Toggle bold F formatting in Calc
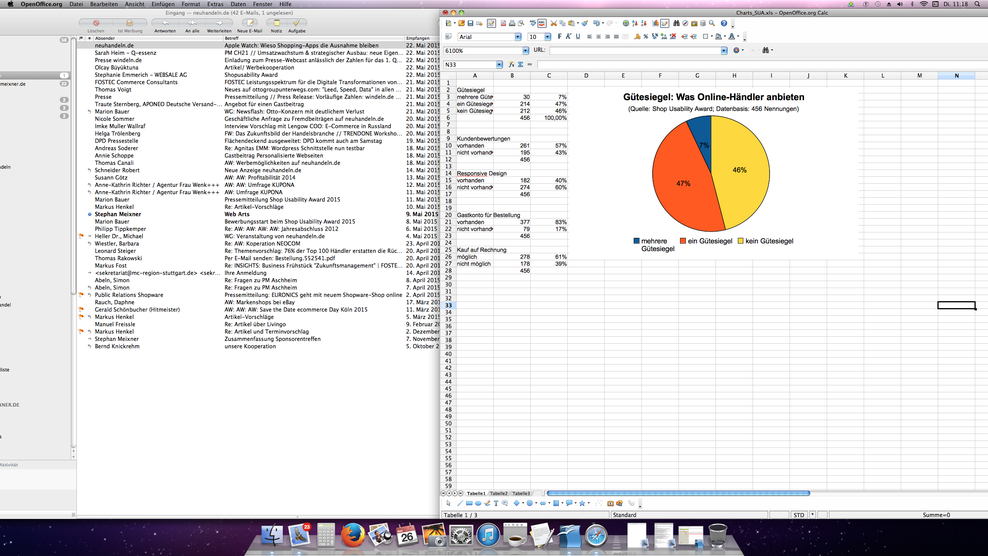 click(560, 37)
